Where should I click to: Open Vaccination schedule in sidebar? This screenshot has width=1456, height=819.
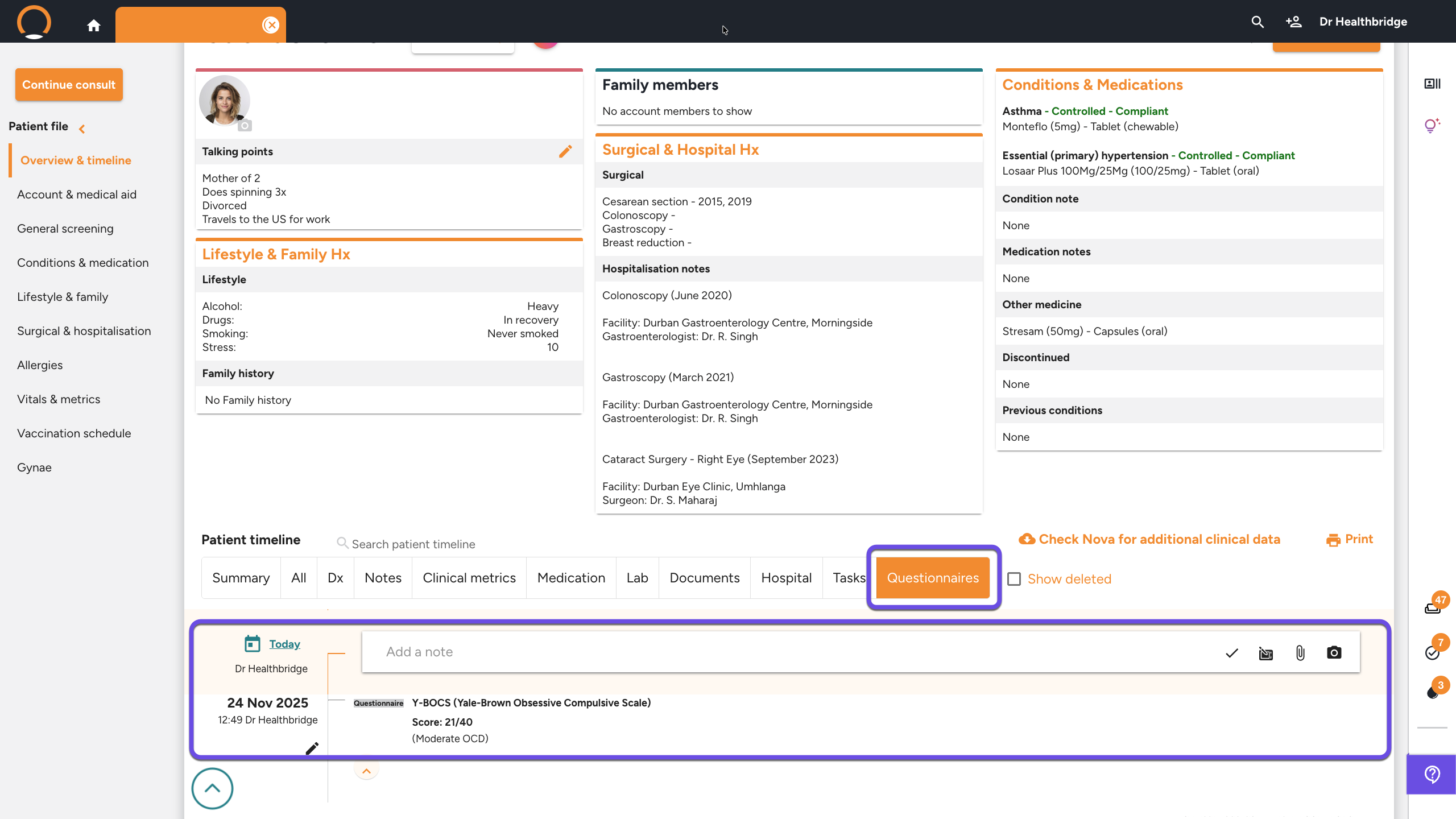pos(74,433)
